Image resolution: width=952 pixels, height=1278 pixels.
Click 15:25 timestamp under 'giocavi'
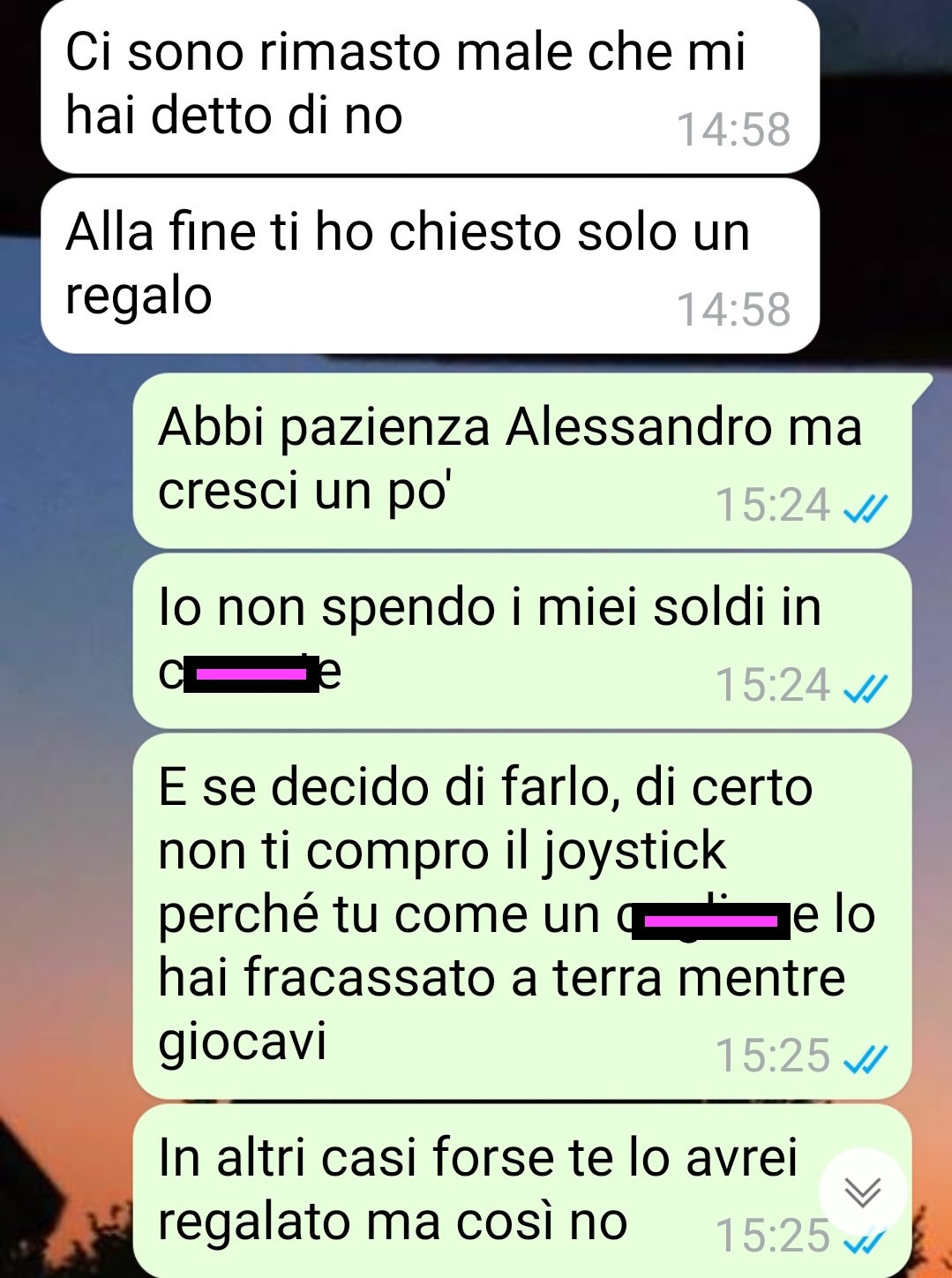pos(772,1056)
